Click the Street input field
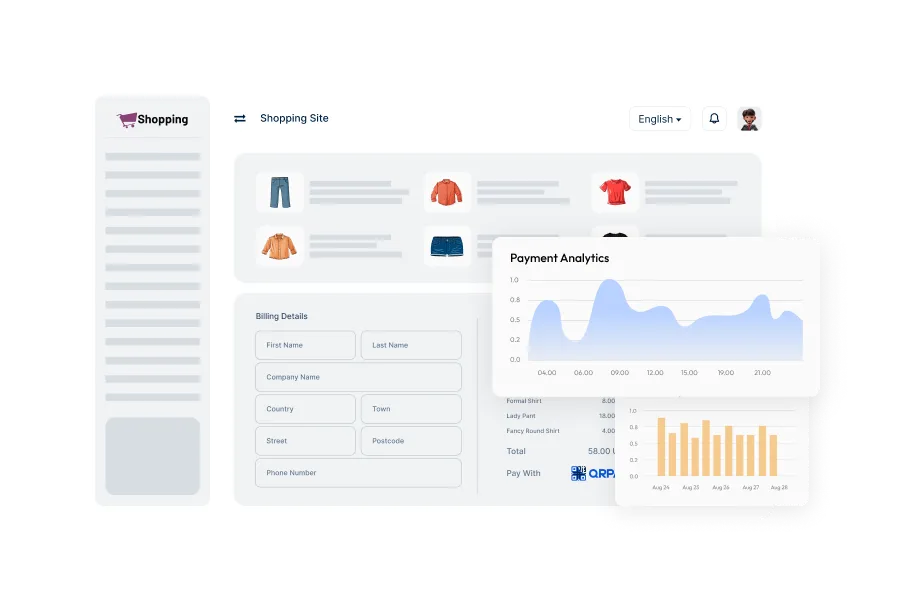Screen dimensions: 900x600 click(305, 441)
